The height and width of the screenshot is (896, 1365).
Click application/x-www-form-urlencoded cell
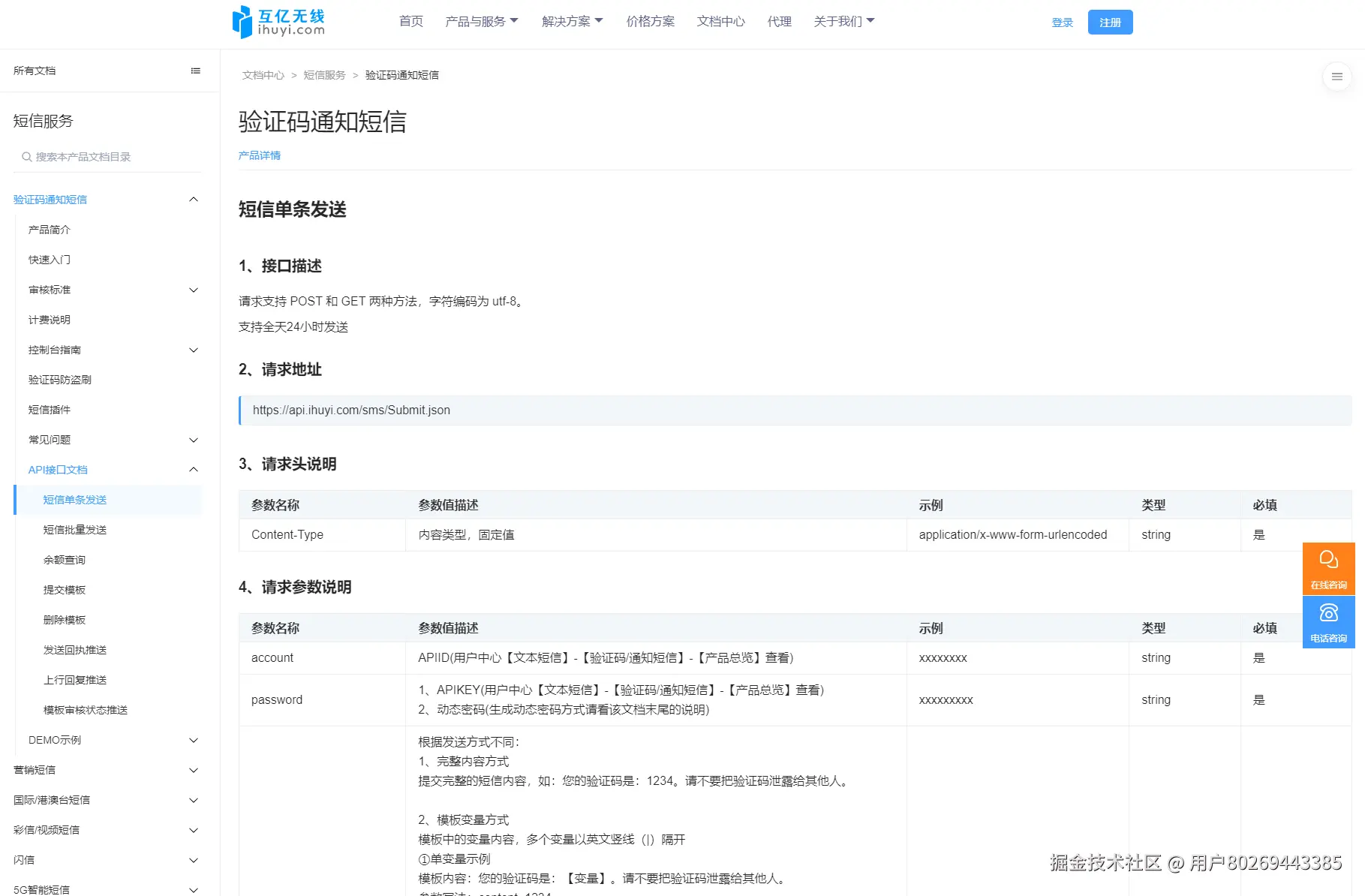click(x=1018, y=535)
